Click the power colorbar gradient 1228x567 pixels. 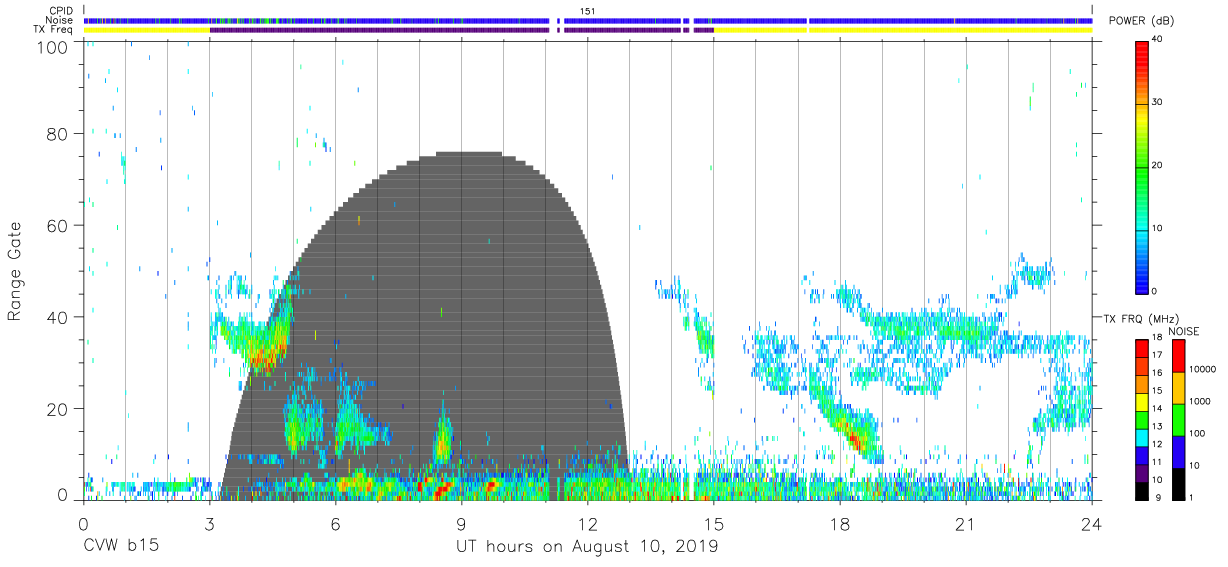coord(1142,166)
